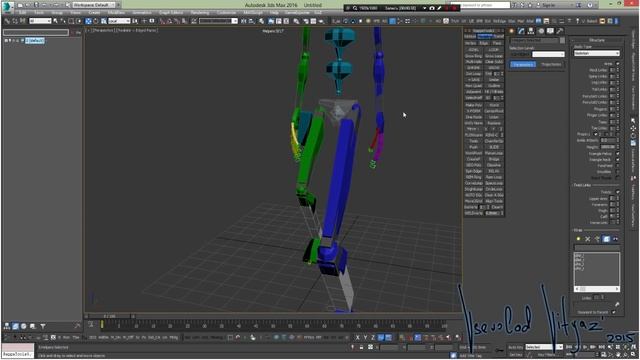Viewport: 640px width, 360px height.
Task: Open the selection filter dropdown
Action: [40, 21]
